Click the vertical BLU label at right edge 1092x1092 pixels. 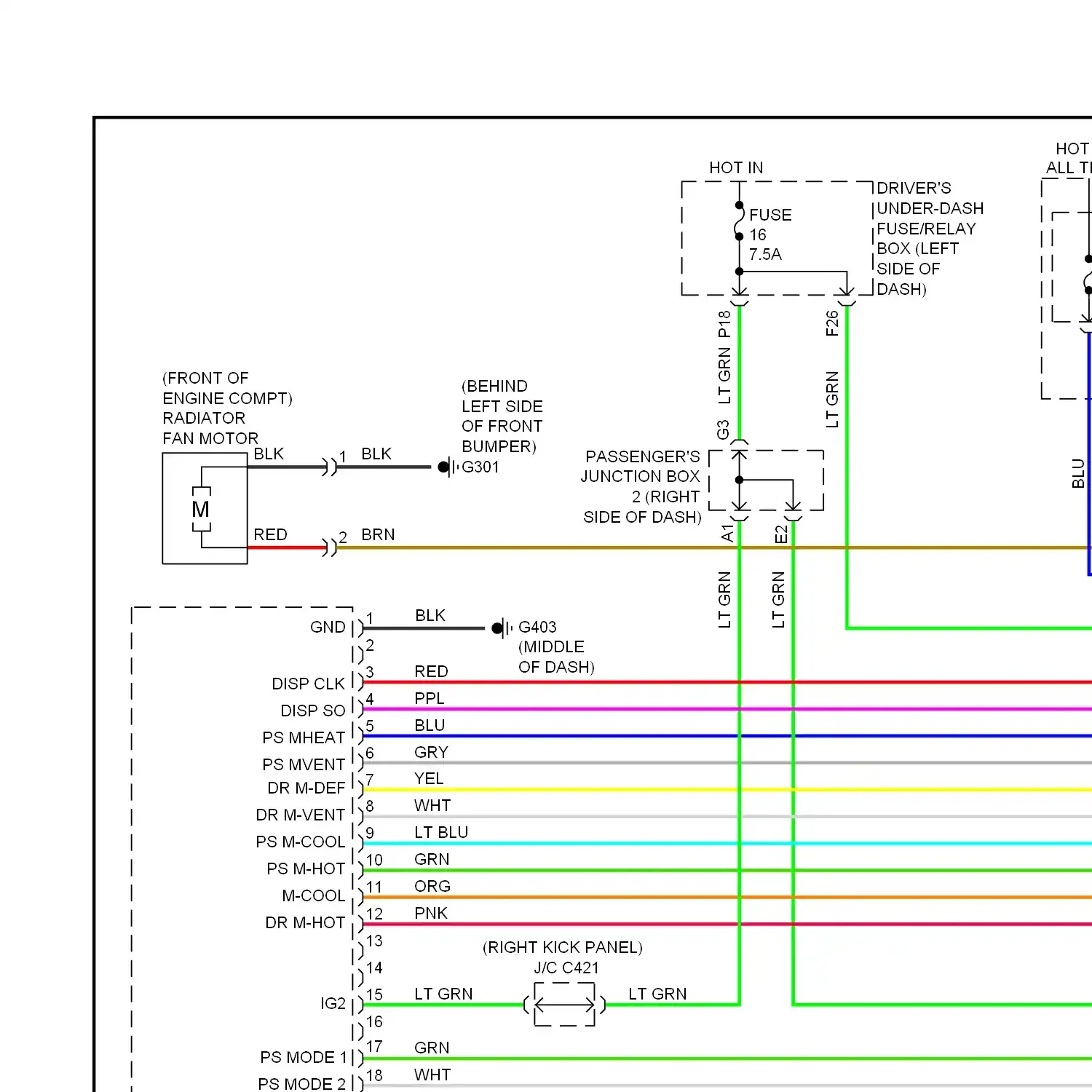coord(1078,473)
